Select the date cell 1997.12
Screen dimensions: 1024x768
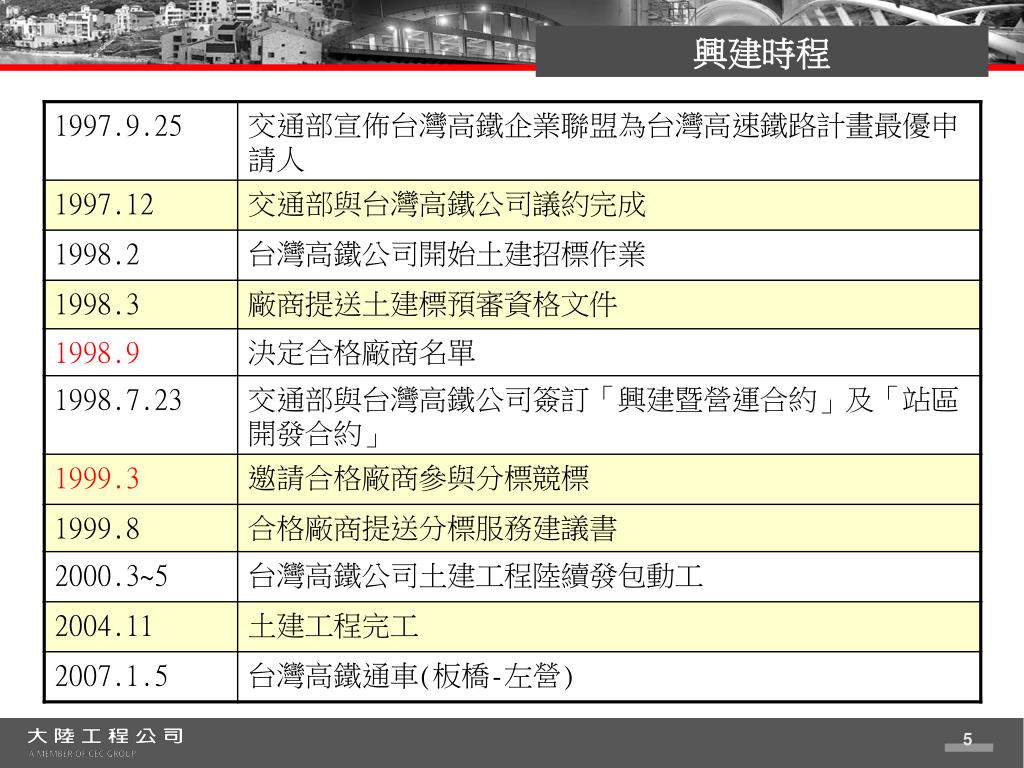(x=140, y=205)
